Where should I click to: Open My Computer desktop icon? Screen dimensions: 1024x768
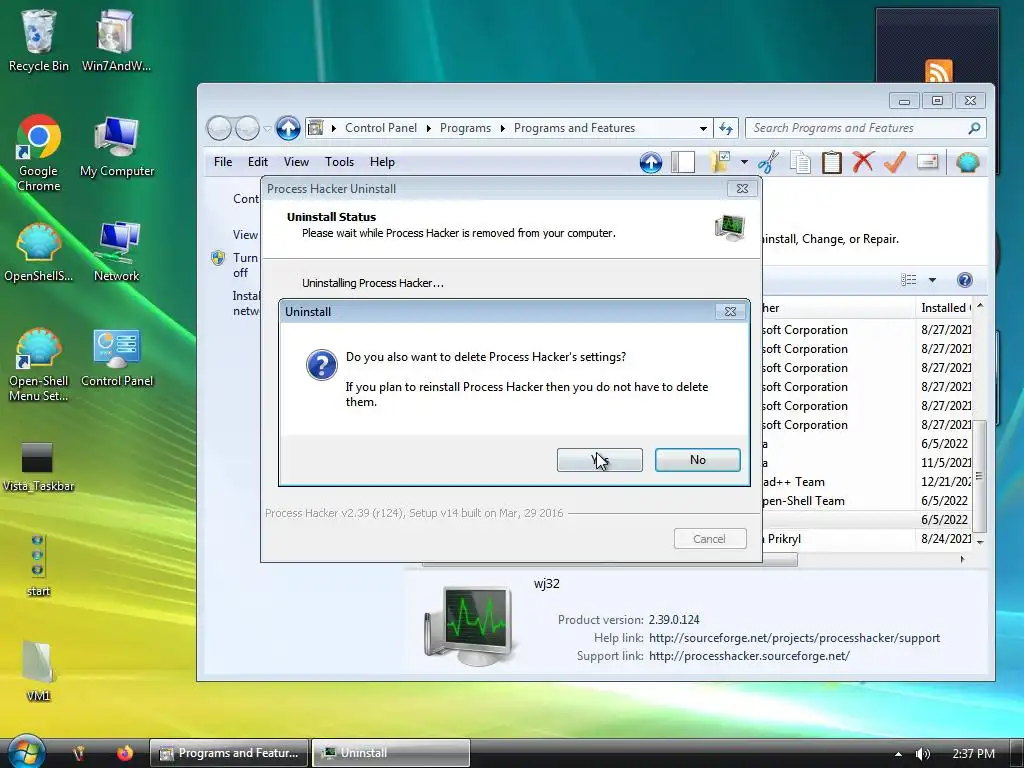(x=117, y=146)
